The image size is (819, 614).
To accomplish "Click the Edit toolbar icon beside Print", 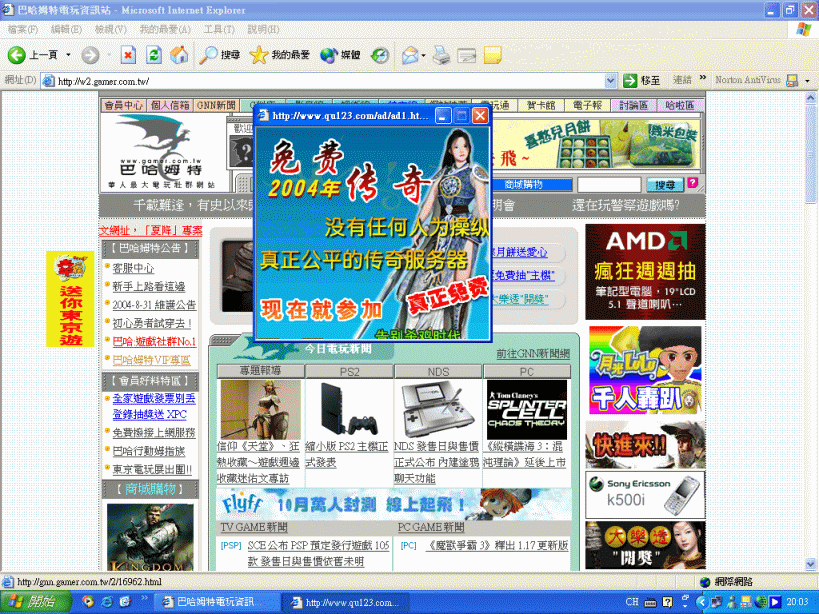I will (x=466, y=55).
